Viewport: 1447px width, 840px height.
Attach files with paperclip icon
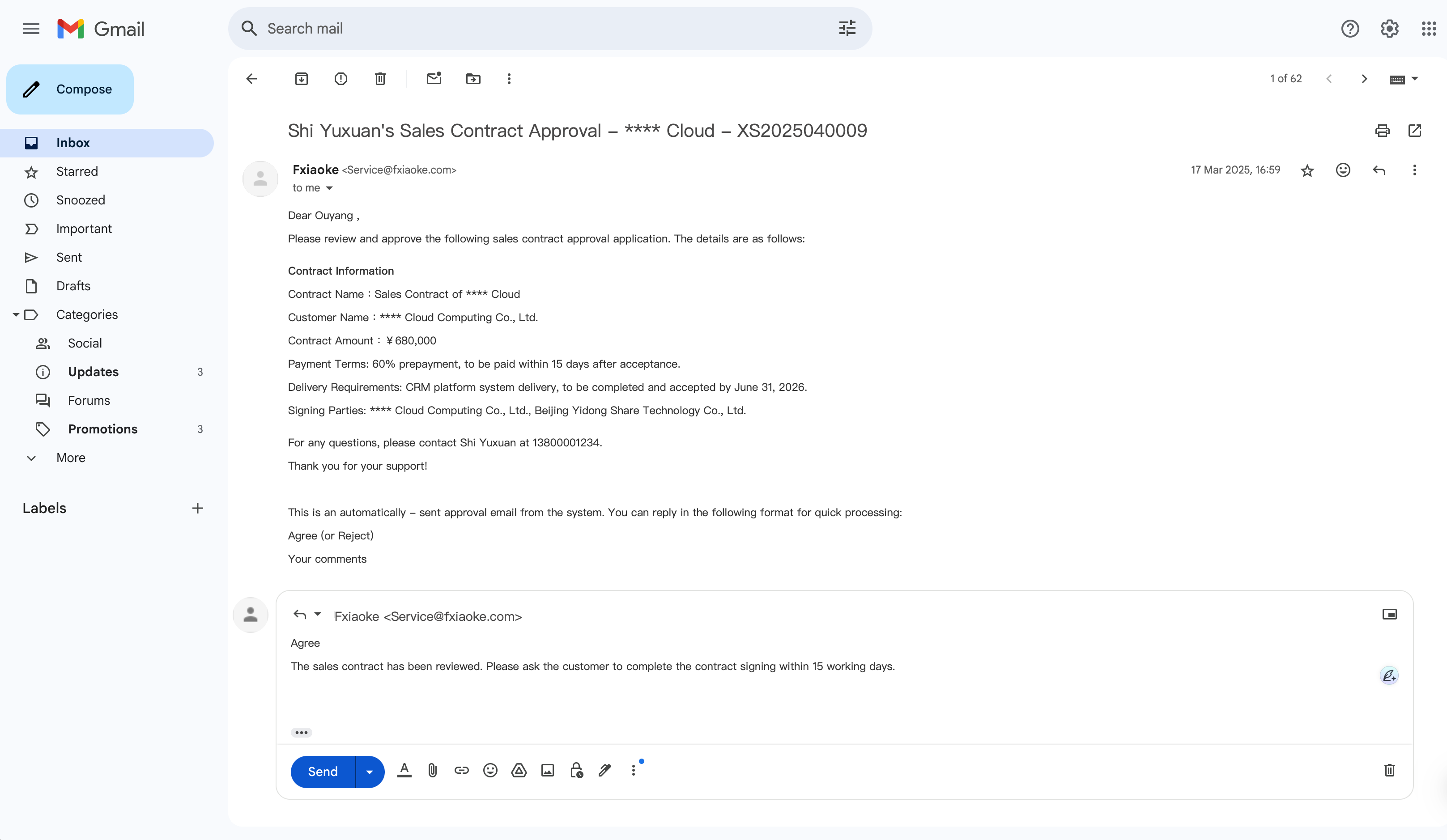(433, 771)
